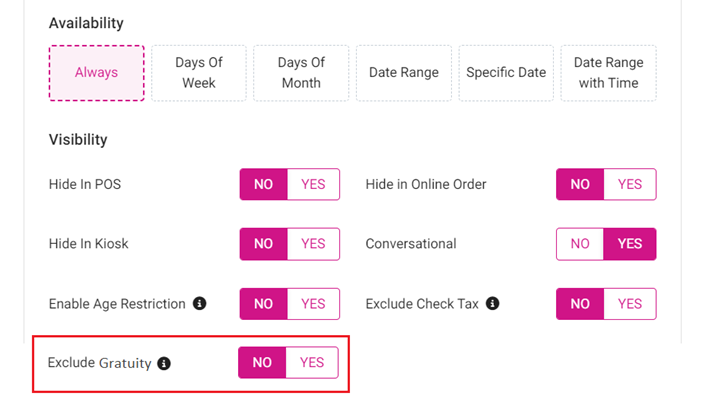Set Conversational to NO

click(x=580, y=244)
